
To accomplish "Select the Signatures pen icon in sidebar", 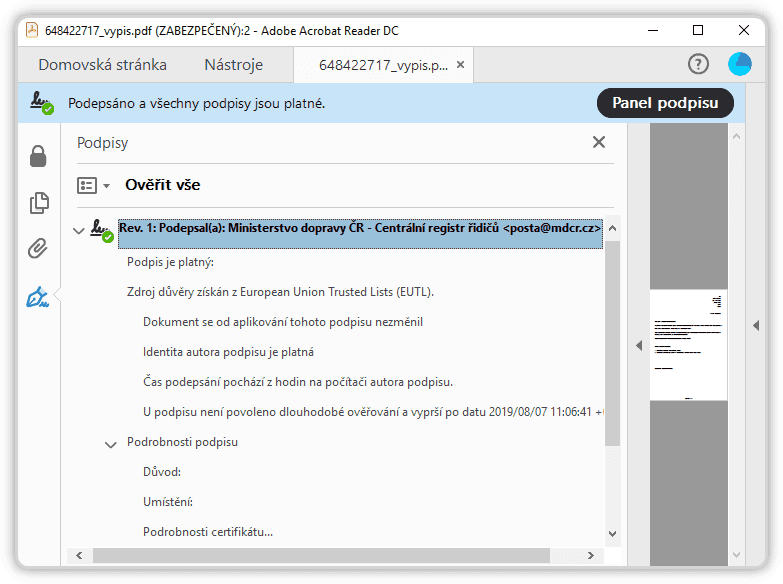I will (37, 297).
